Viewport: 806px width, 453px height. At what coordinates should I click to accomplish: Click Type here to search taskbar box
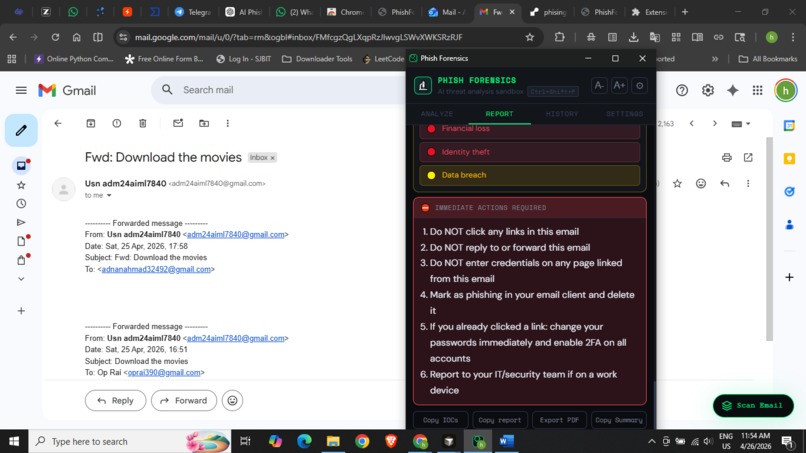[x=130, y=441]
